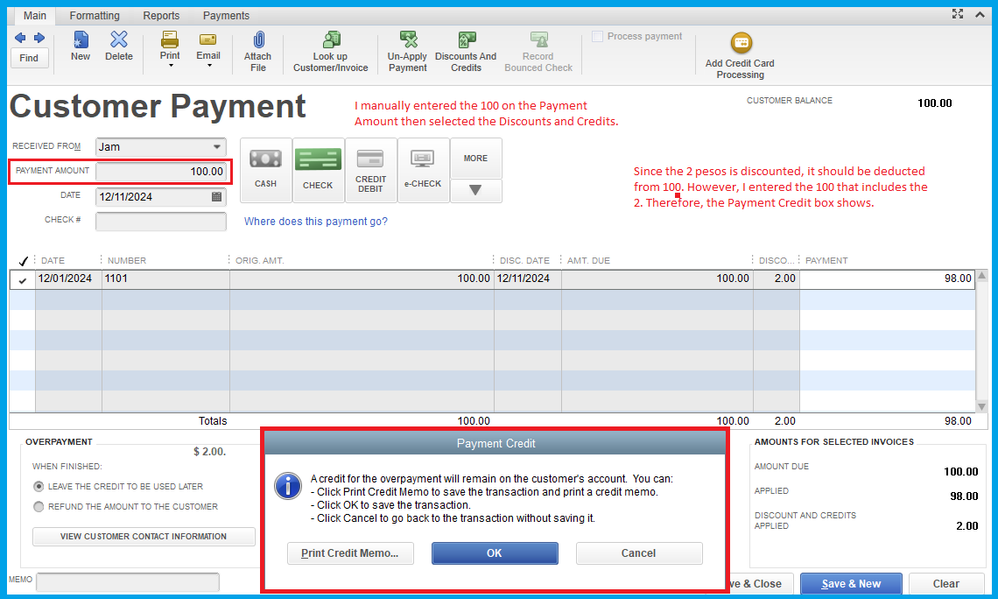The width and height of the screenshot is (998, 599).
Task: Expand payment methods with the down triangle
Action: [x=475, y=190]
